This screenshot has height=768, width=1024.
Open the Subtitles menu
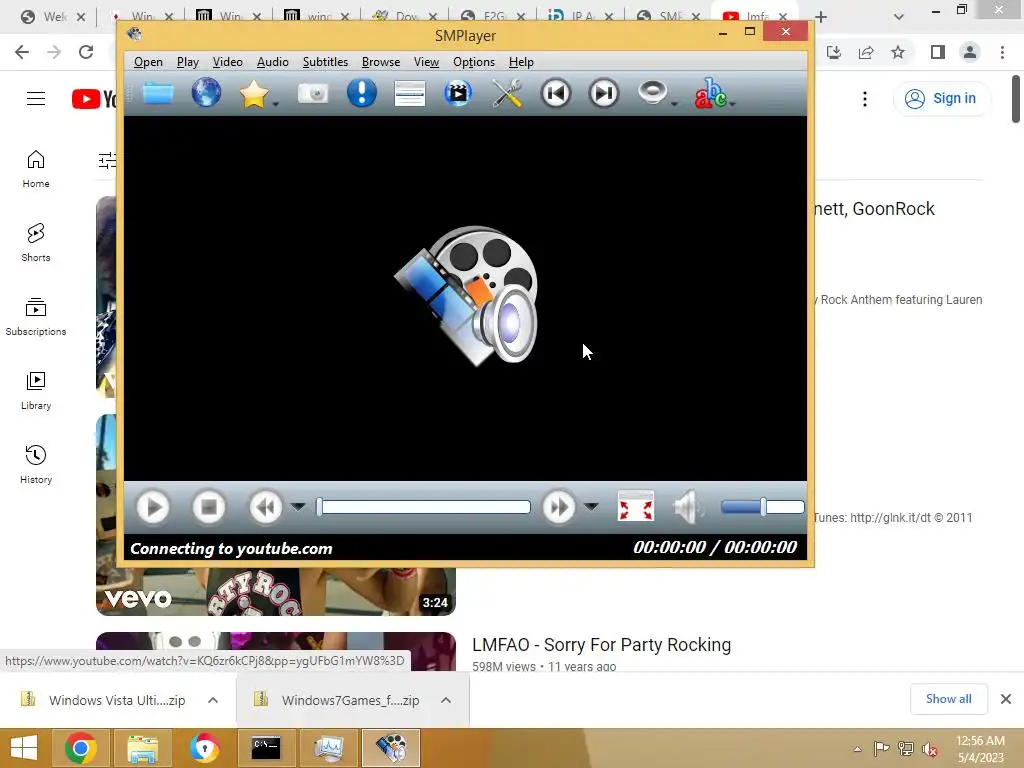325,62
